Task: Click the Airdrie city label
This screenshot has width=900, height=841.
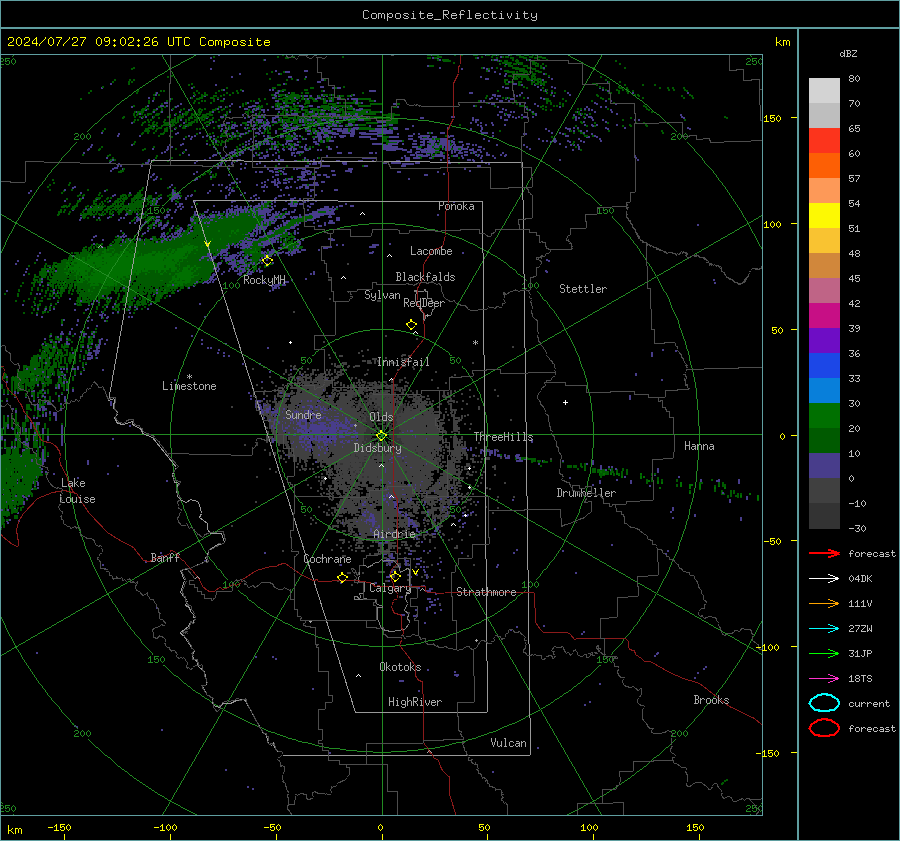Action: (394, 534)
